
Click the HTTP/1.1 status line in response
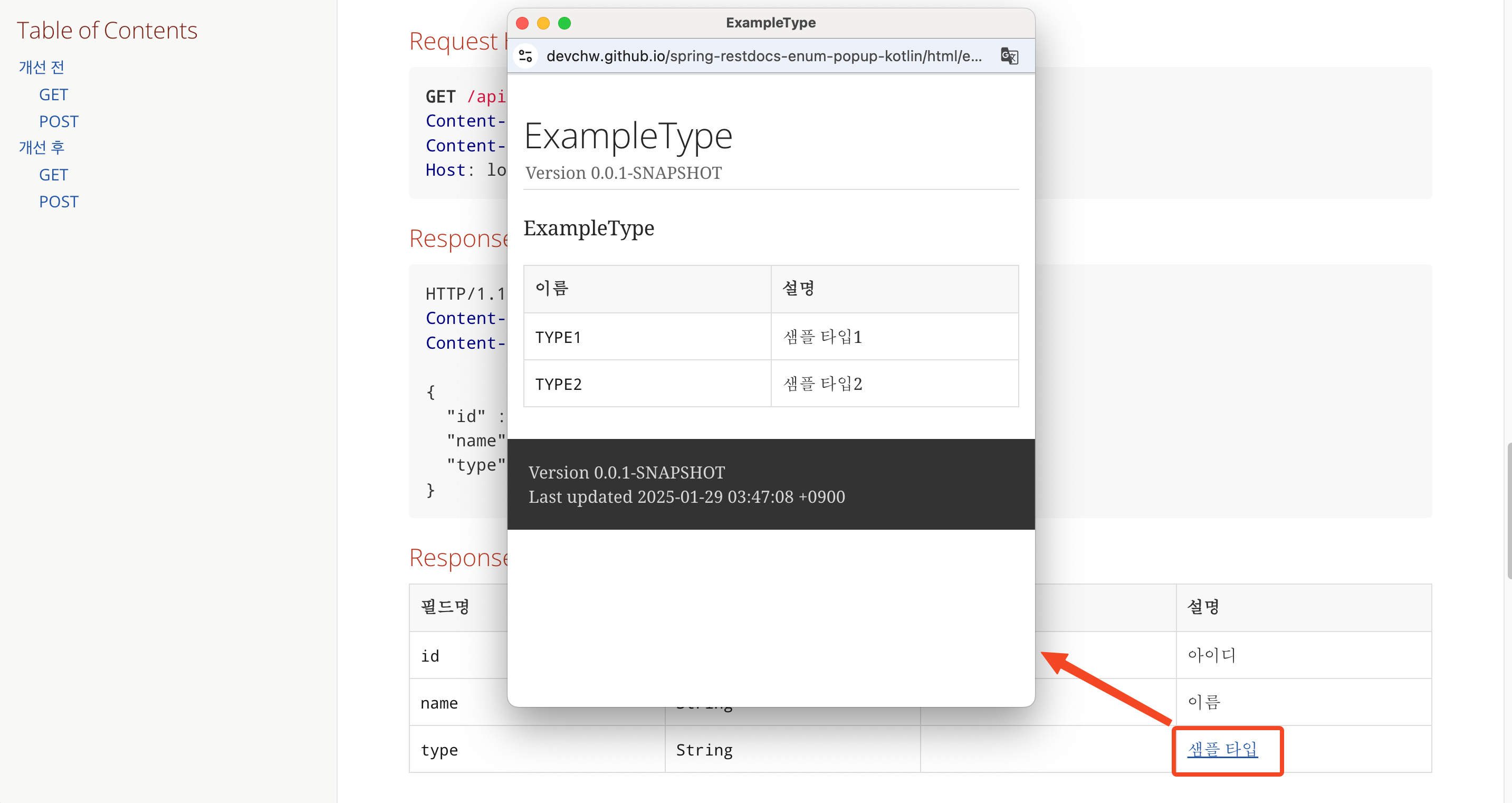pyautogui.click(x=466, y=293)
